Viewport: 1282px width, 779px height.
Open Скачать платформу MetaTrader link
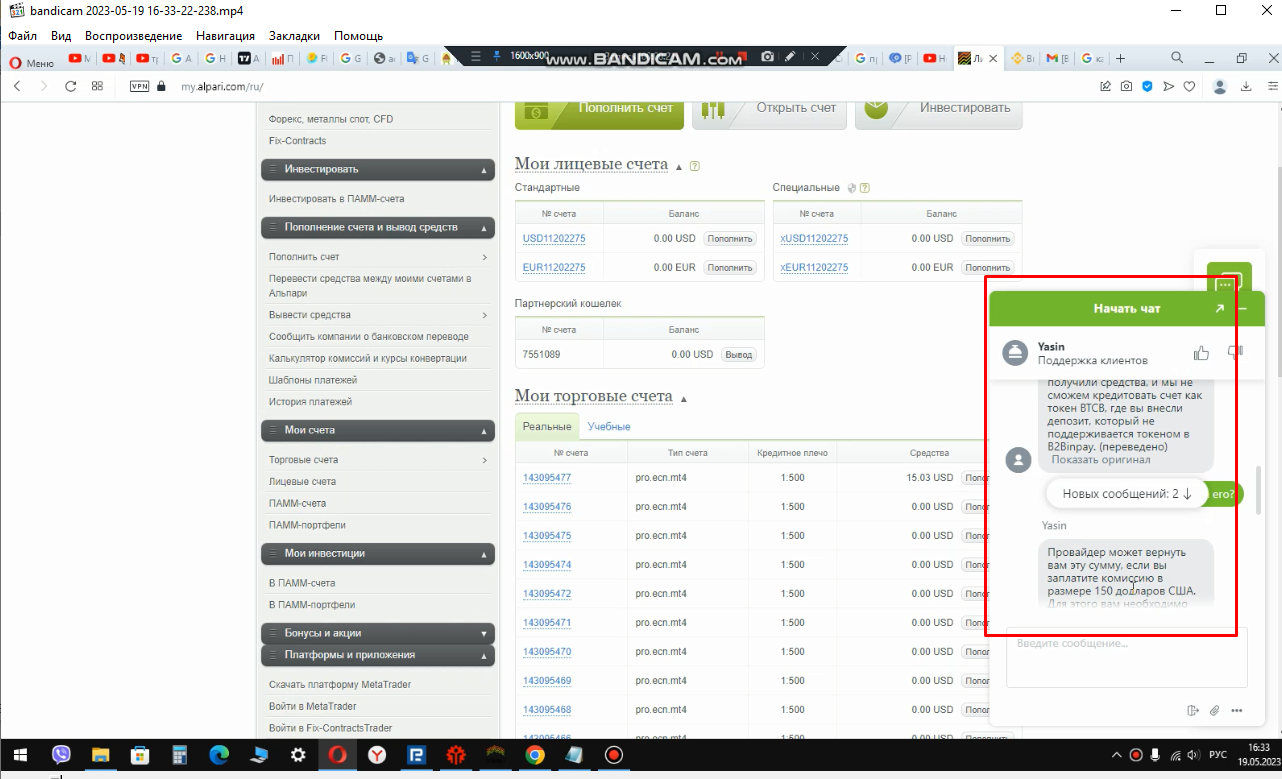(340, 685)
